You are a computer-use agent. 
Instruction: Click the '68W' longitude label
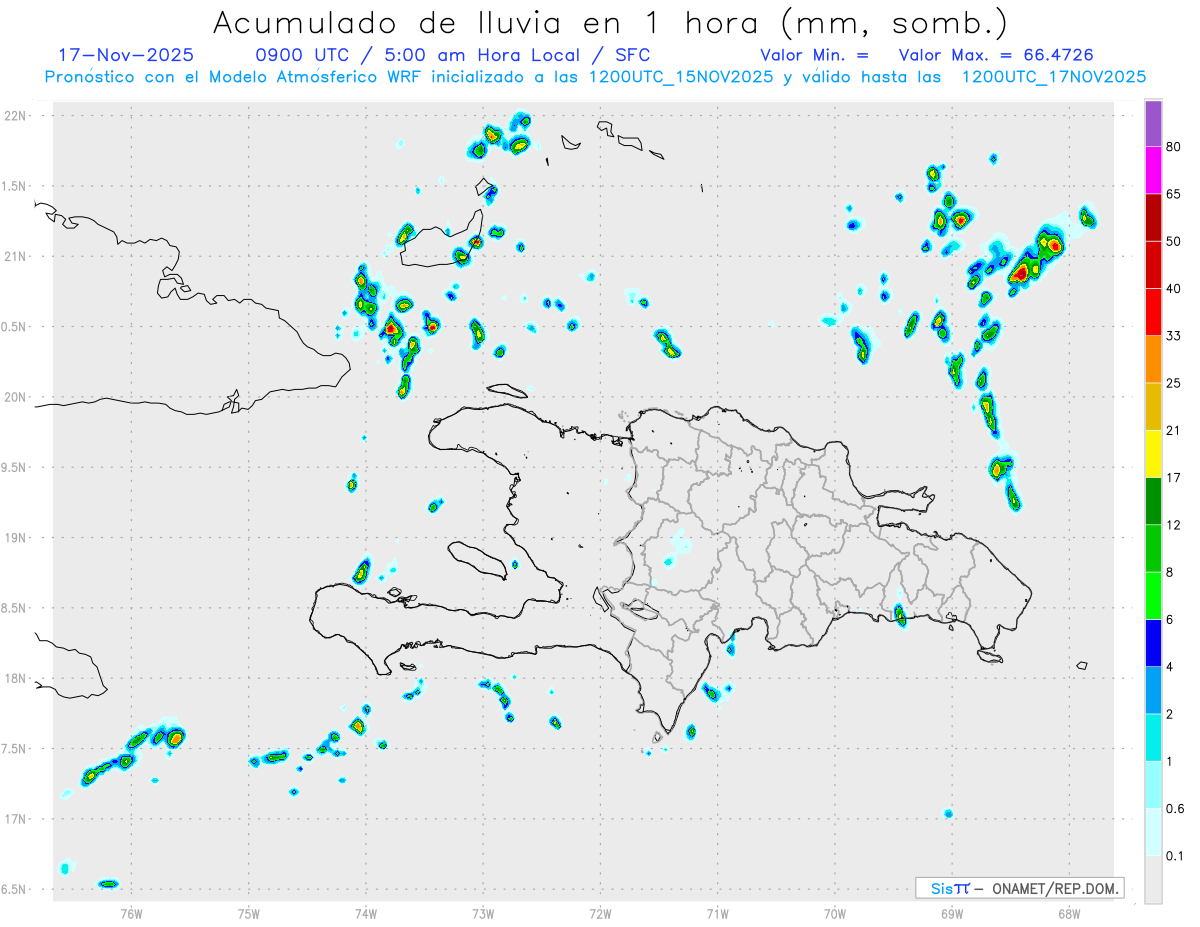[x=1069, y=913]
